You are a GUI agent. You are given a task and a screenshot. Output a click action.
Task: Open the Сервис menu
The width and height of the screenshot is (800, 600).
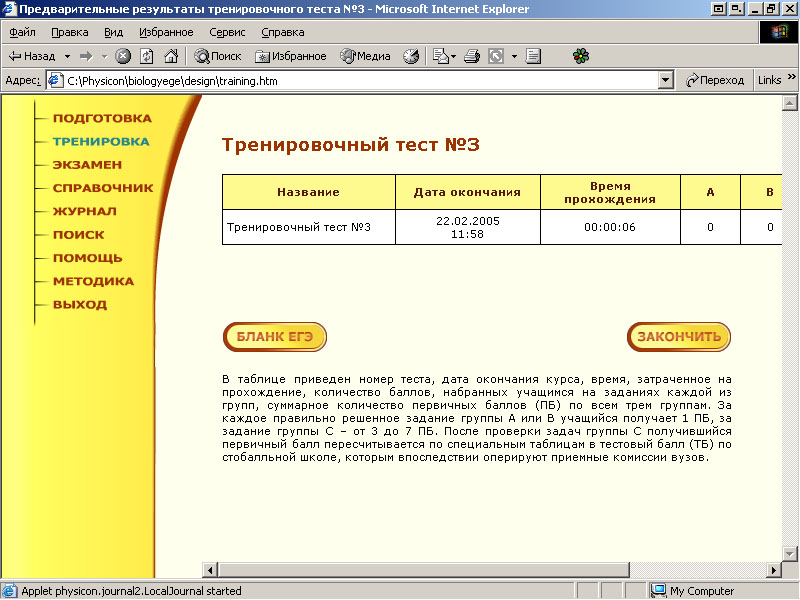tap(227, 32)
